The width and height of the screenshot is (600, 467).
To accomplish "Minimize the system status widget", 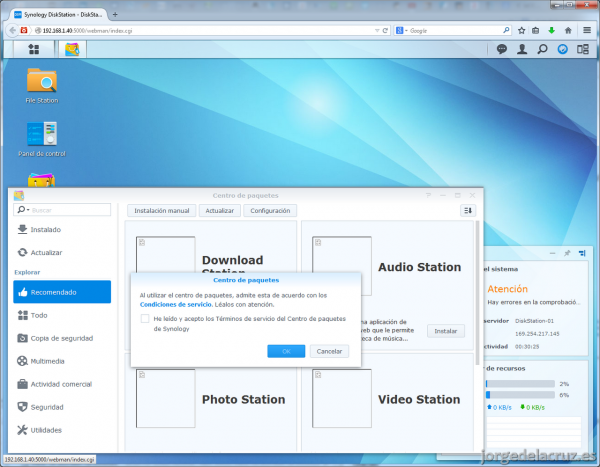I will (553, 253).
